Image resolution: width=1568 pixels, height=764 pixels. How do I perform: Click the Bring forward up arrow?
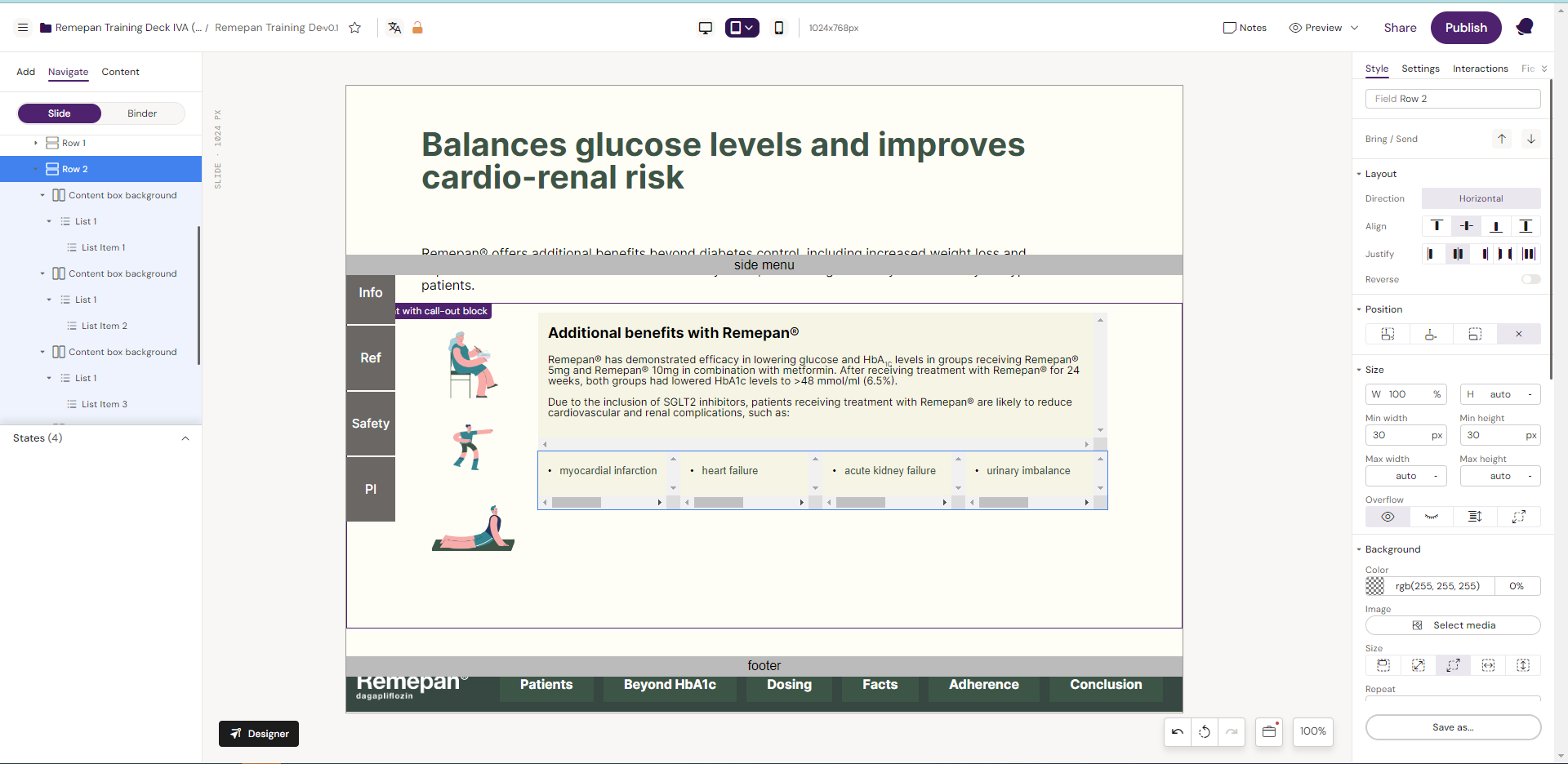[1502, 139]
